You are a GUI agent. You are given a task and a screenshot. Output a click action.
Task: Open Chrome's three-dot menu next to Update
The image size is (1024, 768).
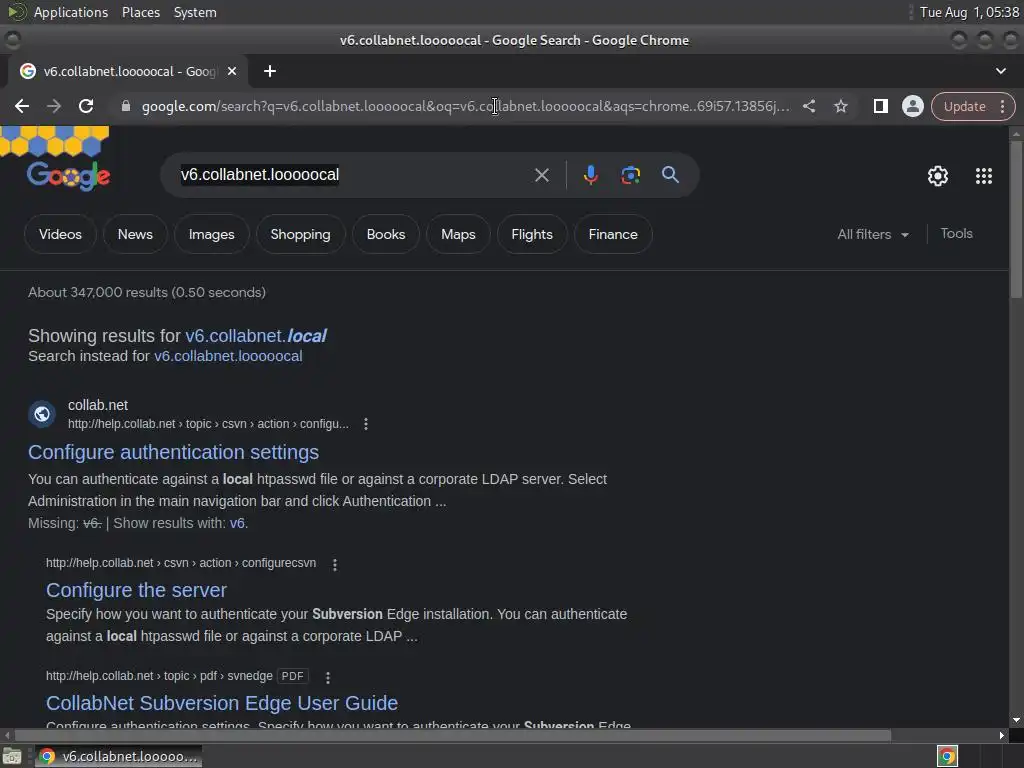point(1002,106)
